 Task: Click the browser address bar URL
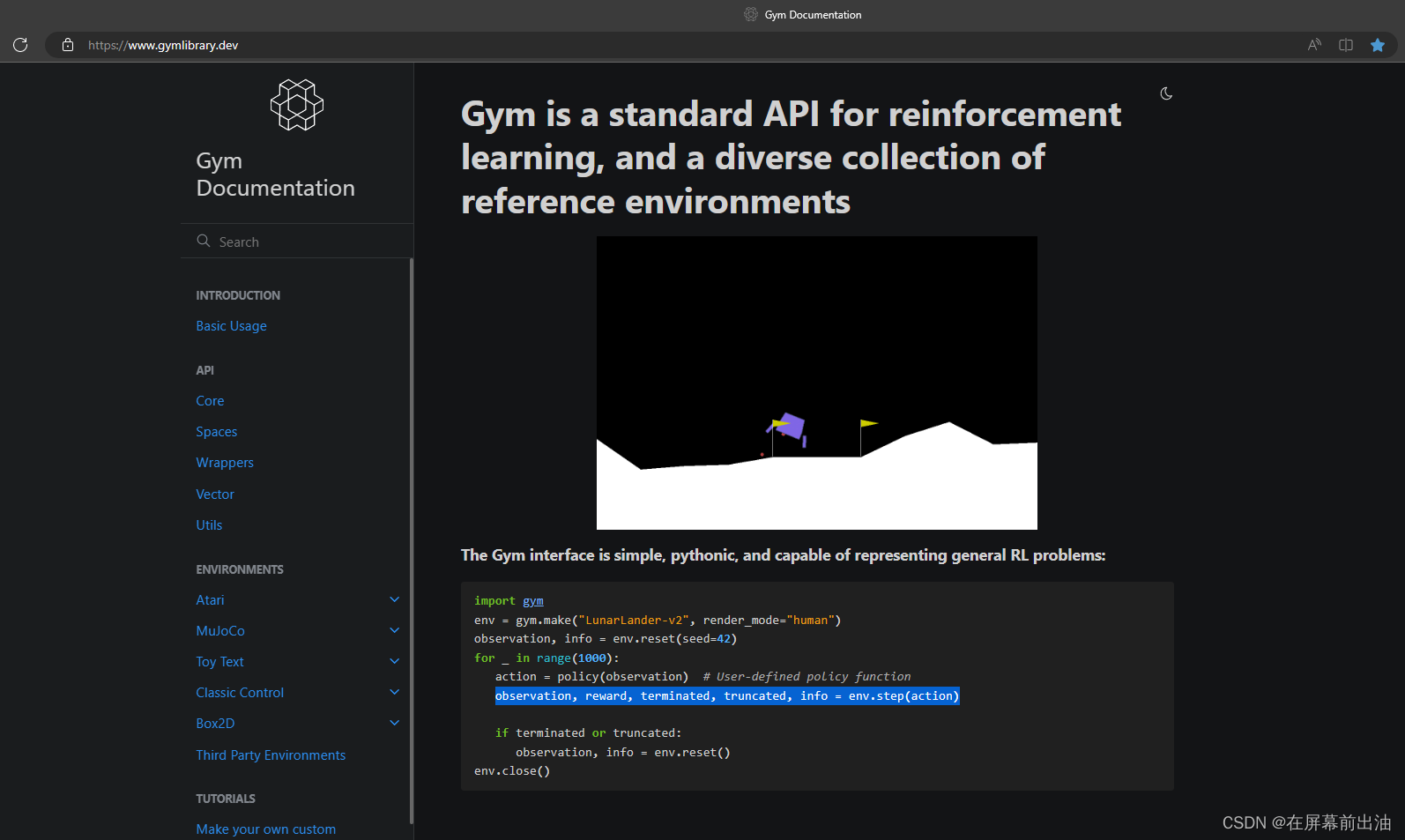click(163, 45)
